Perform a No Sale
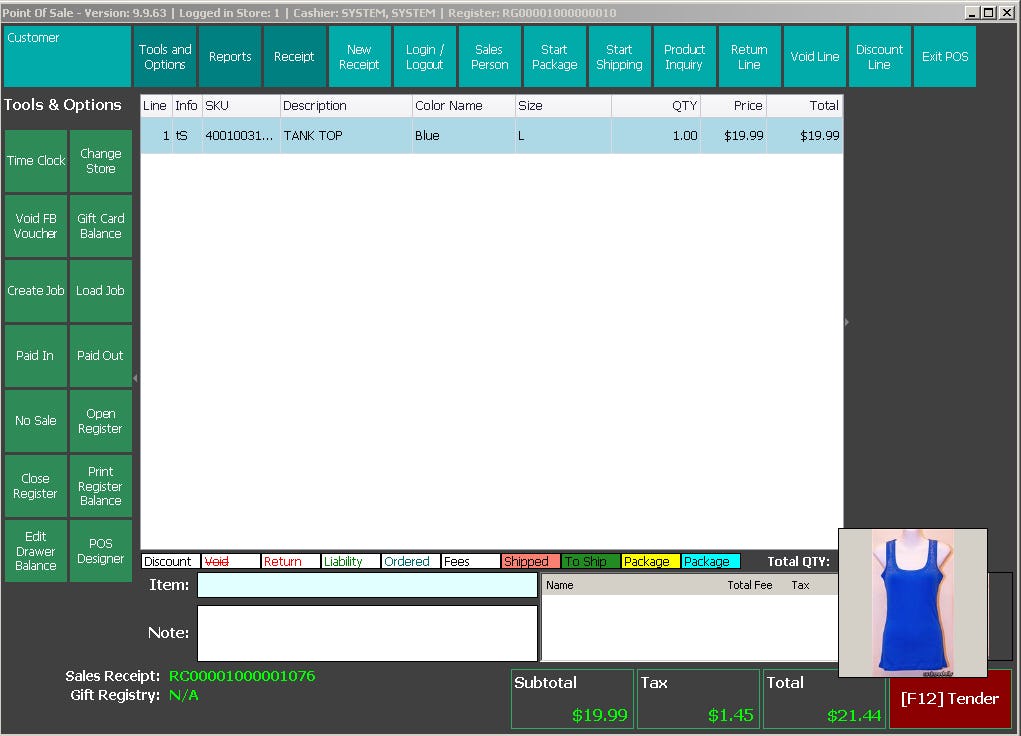Screen dimensions: 1021x736 pos(36,421)
